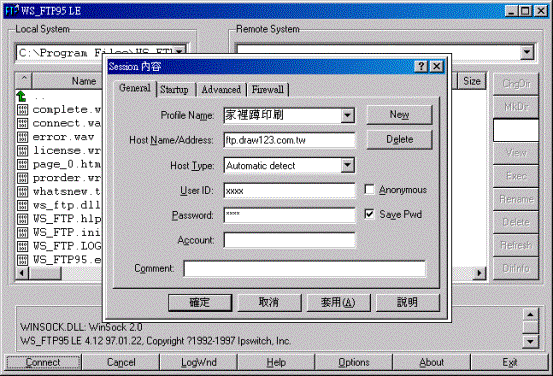This screenshot has height=376, width=553.
Task: Enable the Anonymous checkbox
Action: tap(369, 190)
